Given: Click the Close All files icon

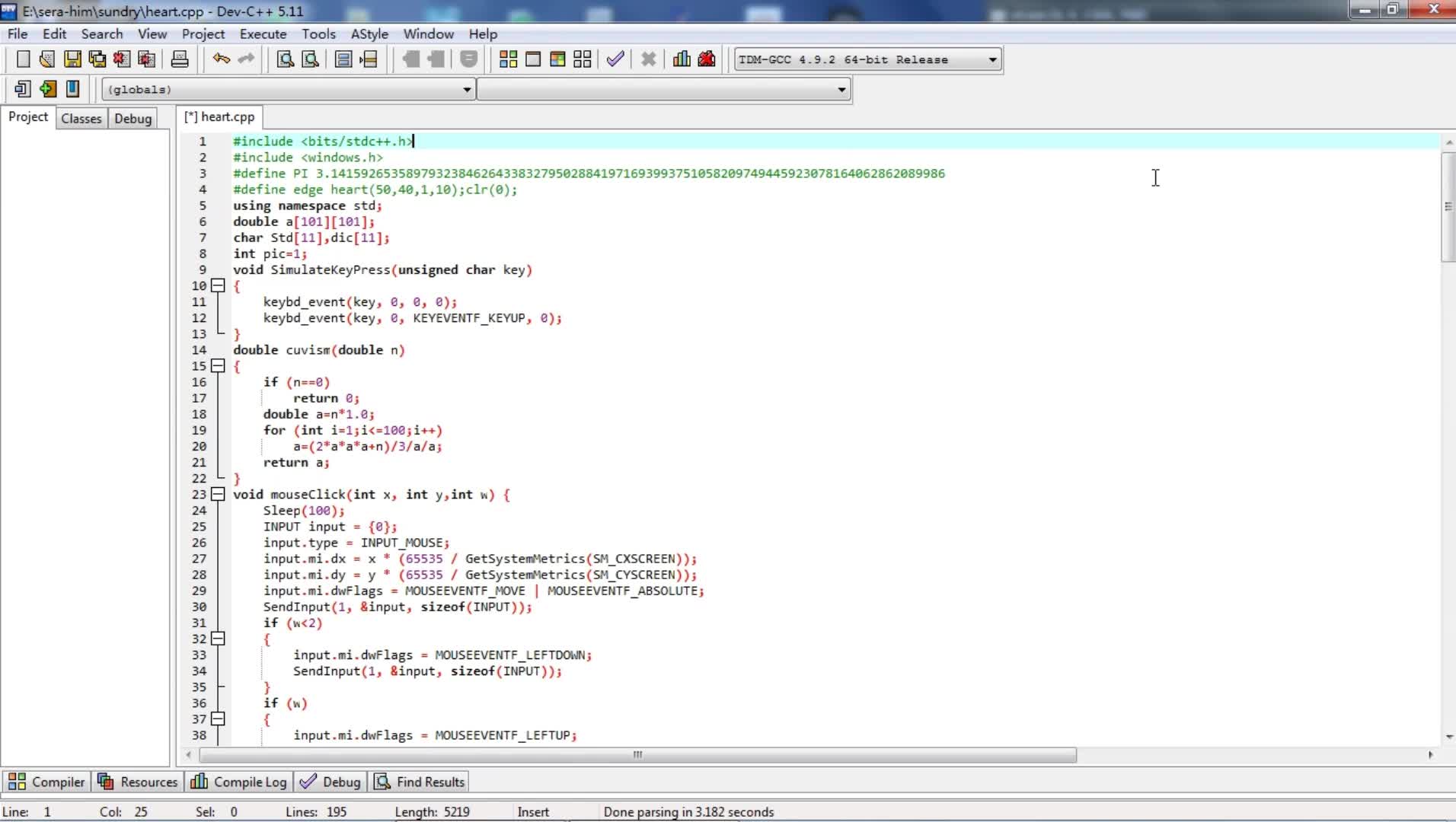Looking at the screenshot, I should pyautogui.click(x=147, y=59).
